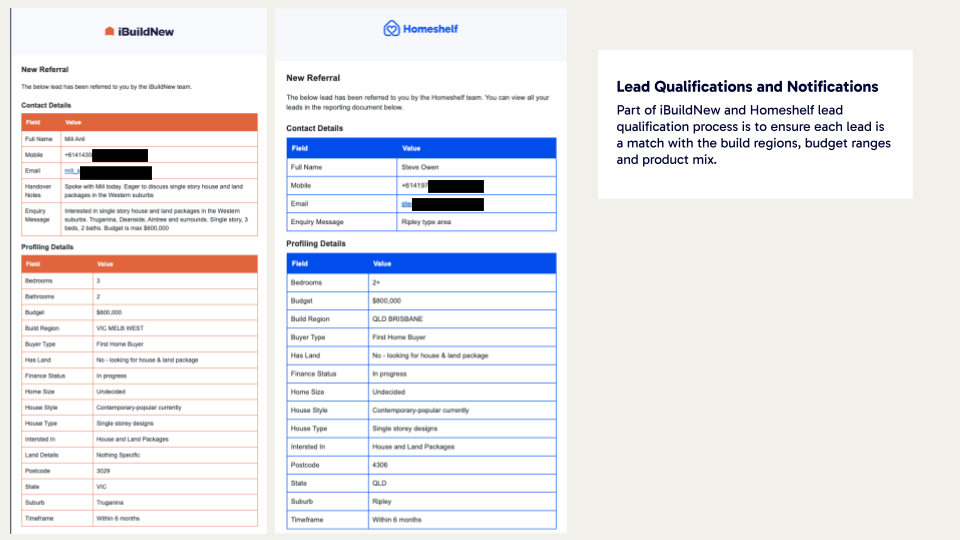The image size is (960, 540).
Task: Select the 'Steve Owen' full name value
Action: pos(420,167)
